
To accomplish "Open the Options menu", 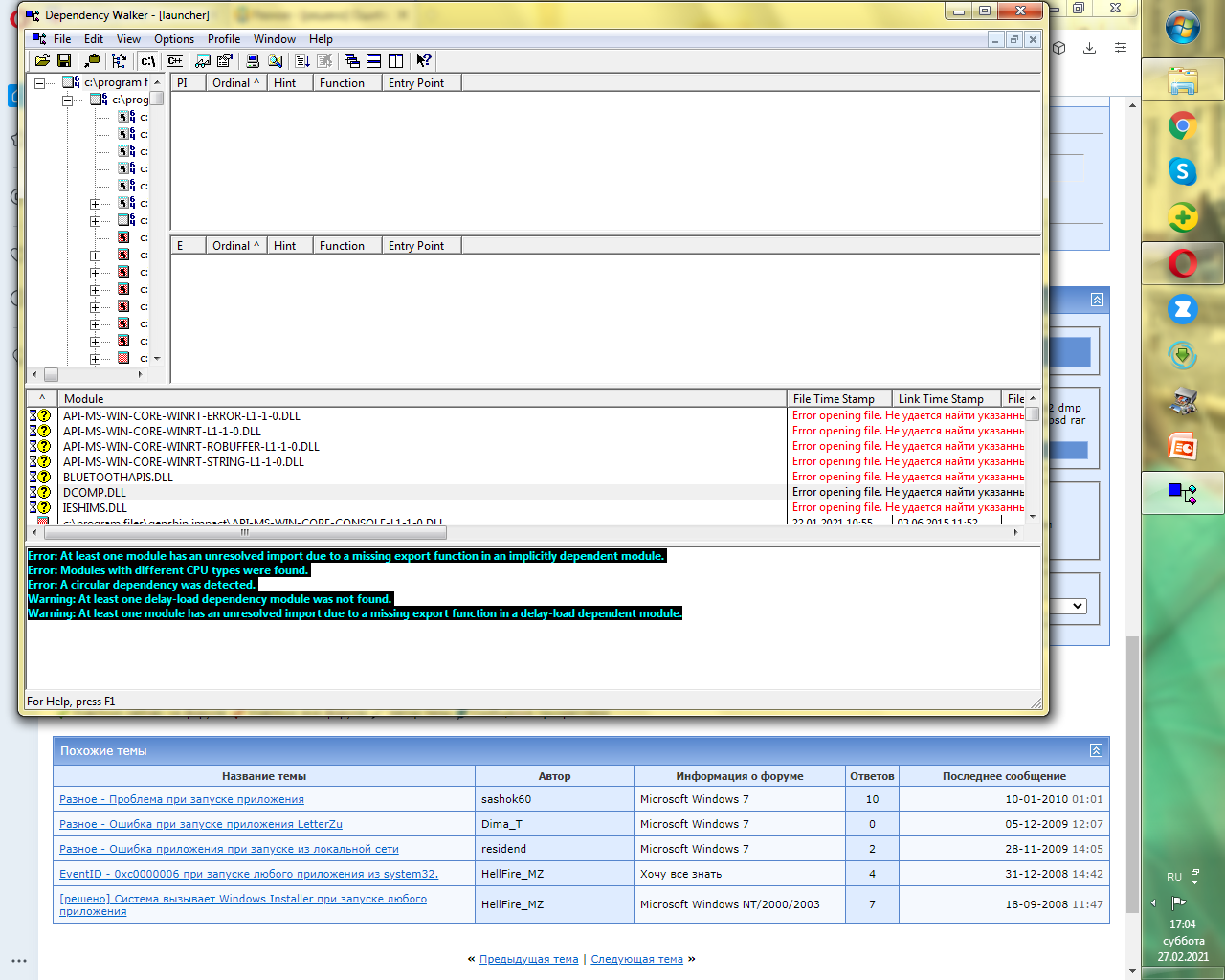I will click(174, 39).
